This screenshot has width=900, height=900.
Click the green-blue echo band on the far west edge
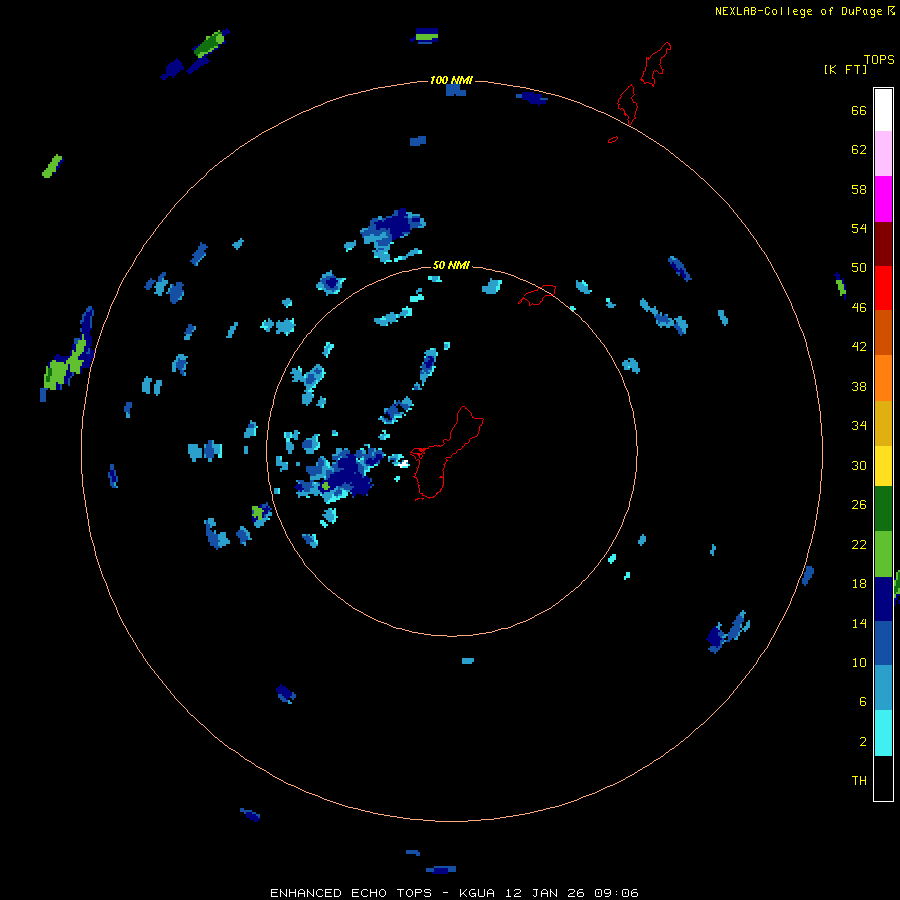pos(68,354)
